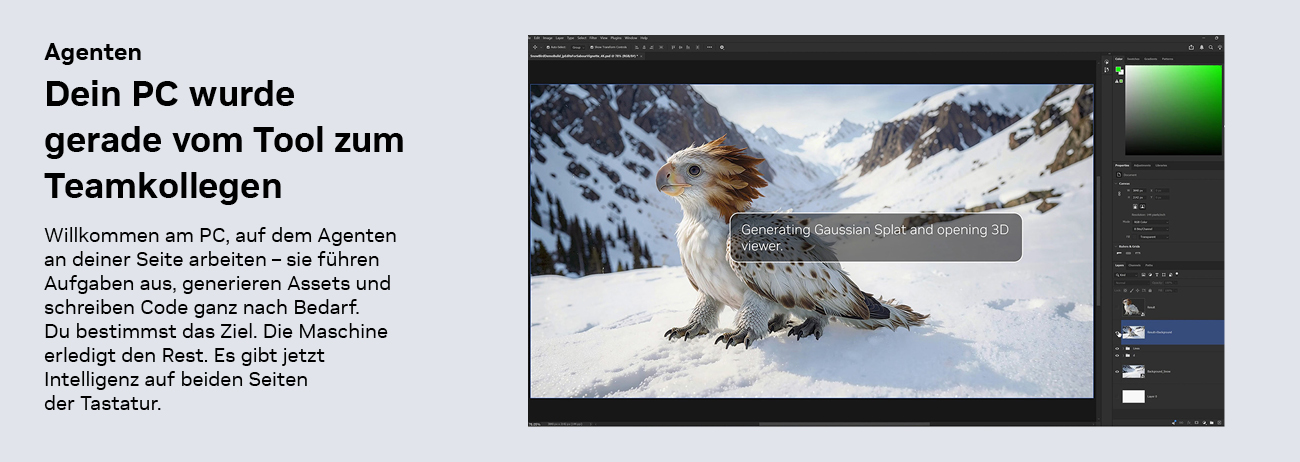
Task: Select portrait canvas orientation icon
Action: [x=1135, y=206]
